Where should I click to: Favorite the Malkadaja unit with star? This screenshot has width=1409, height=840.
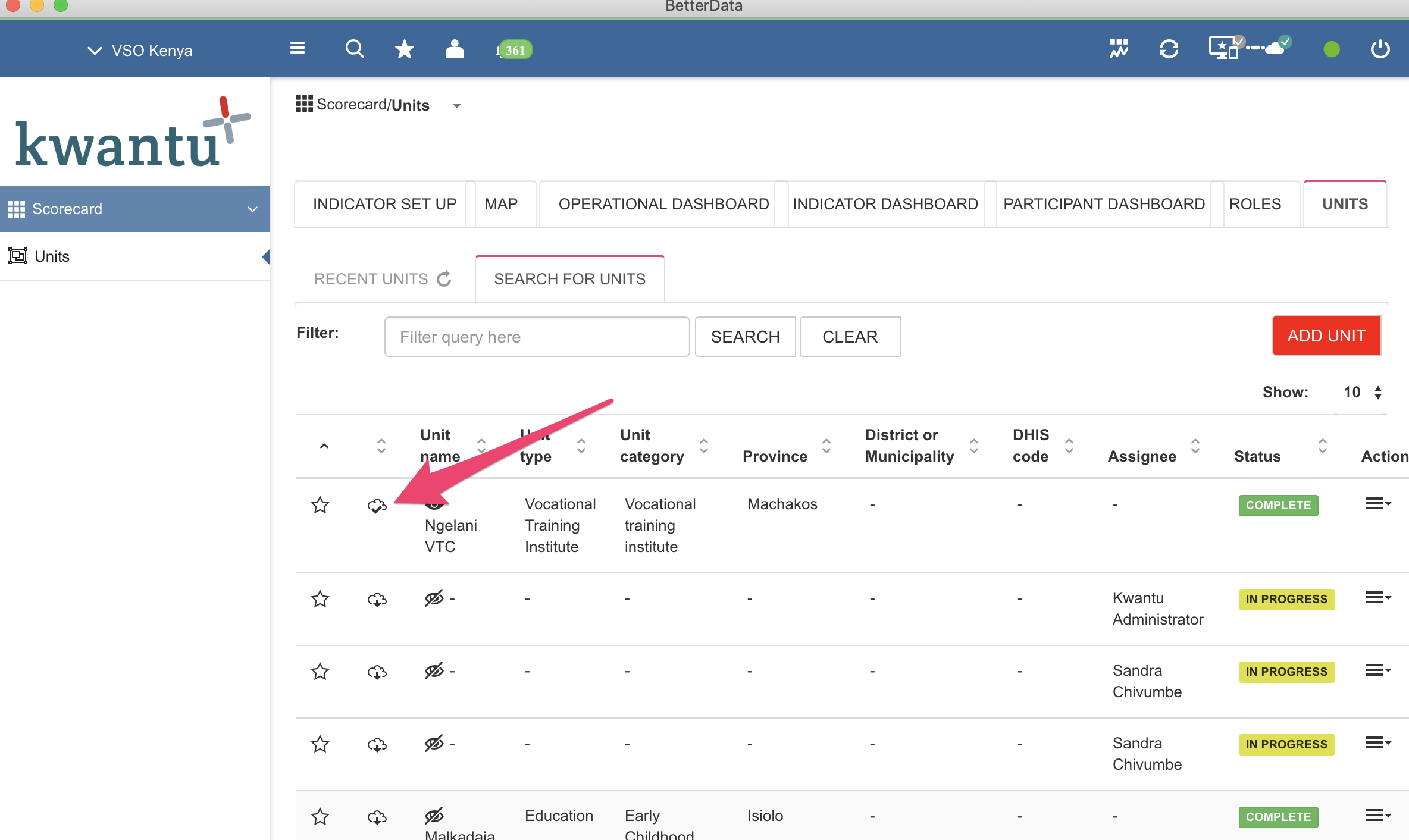tap(320, 817)
